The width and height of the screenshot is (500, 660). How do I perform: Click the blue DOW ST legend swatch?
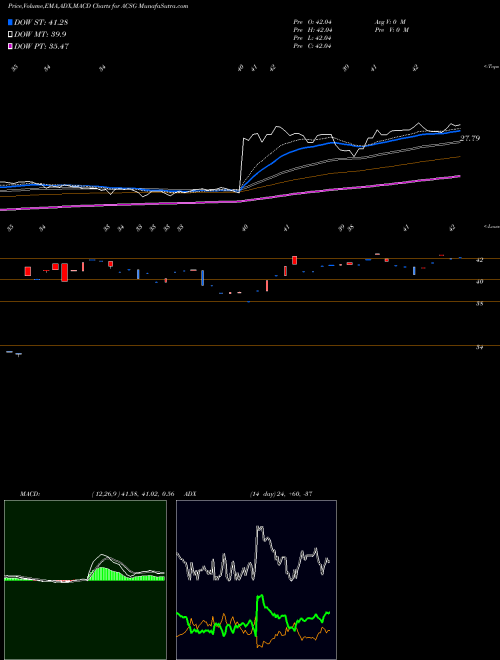(x=10, y=22)
